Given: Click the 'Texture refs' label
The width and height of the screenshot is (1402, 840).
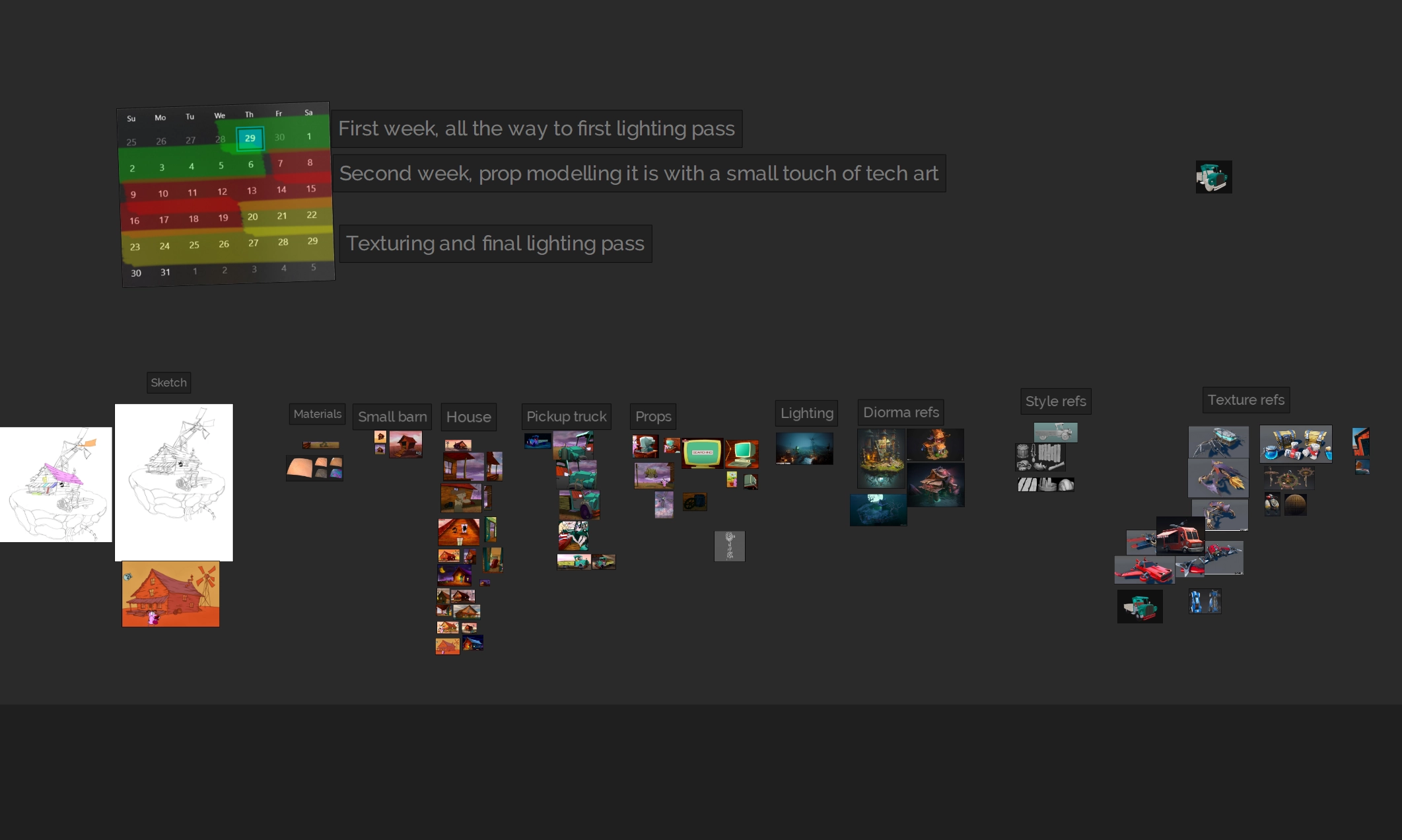Looking at the screenshot, I should [x=1245, y=400].
